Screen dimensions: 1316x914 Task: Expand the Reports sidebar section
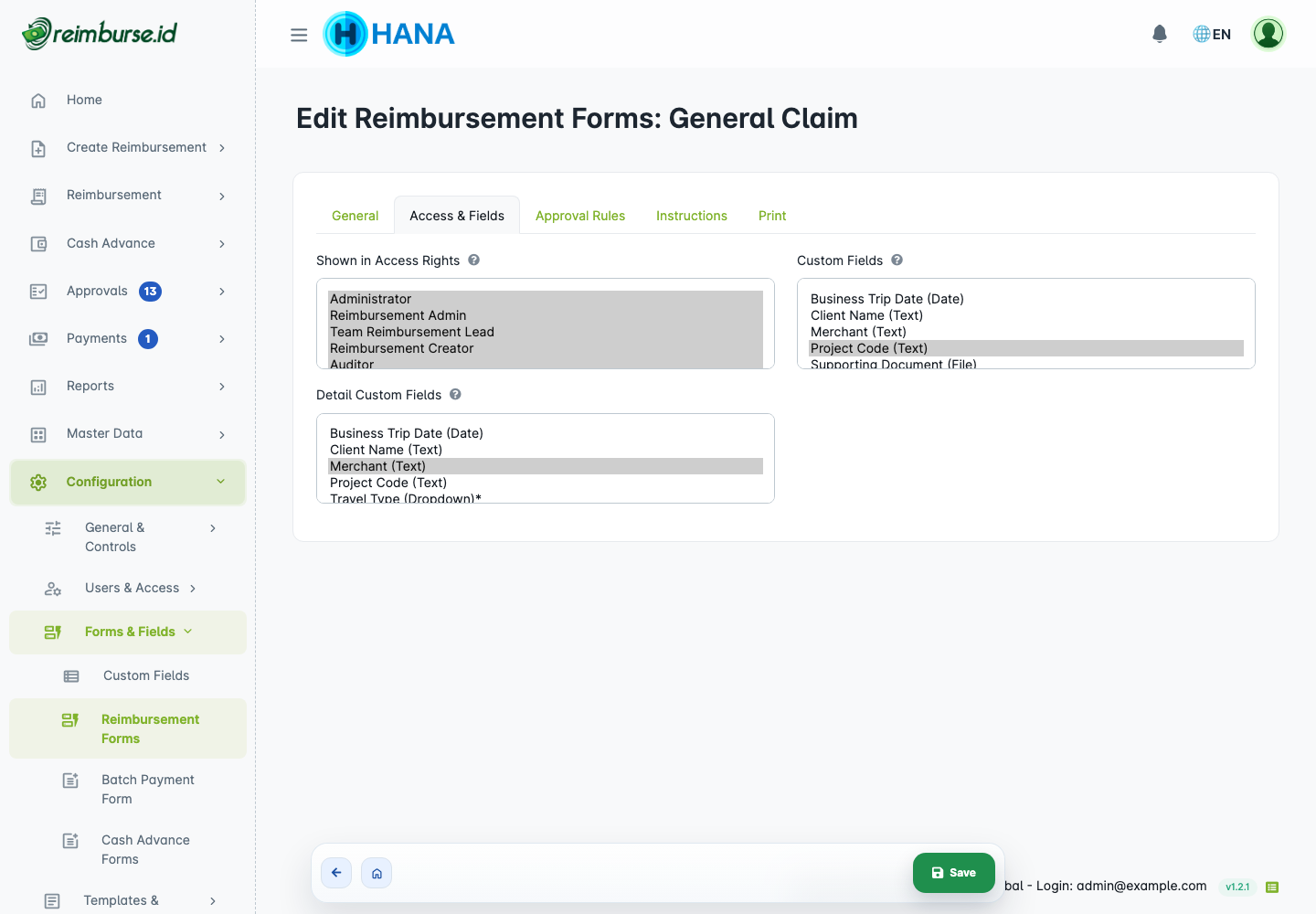[x=222, y=387]
